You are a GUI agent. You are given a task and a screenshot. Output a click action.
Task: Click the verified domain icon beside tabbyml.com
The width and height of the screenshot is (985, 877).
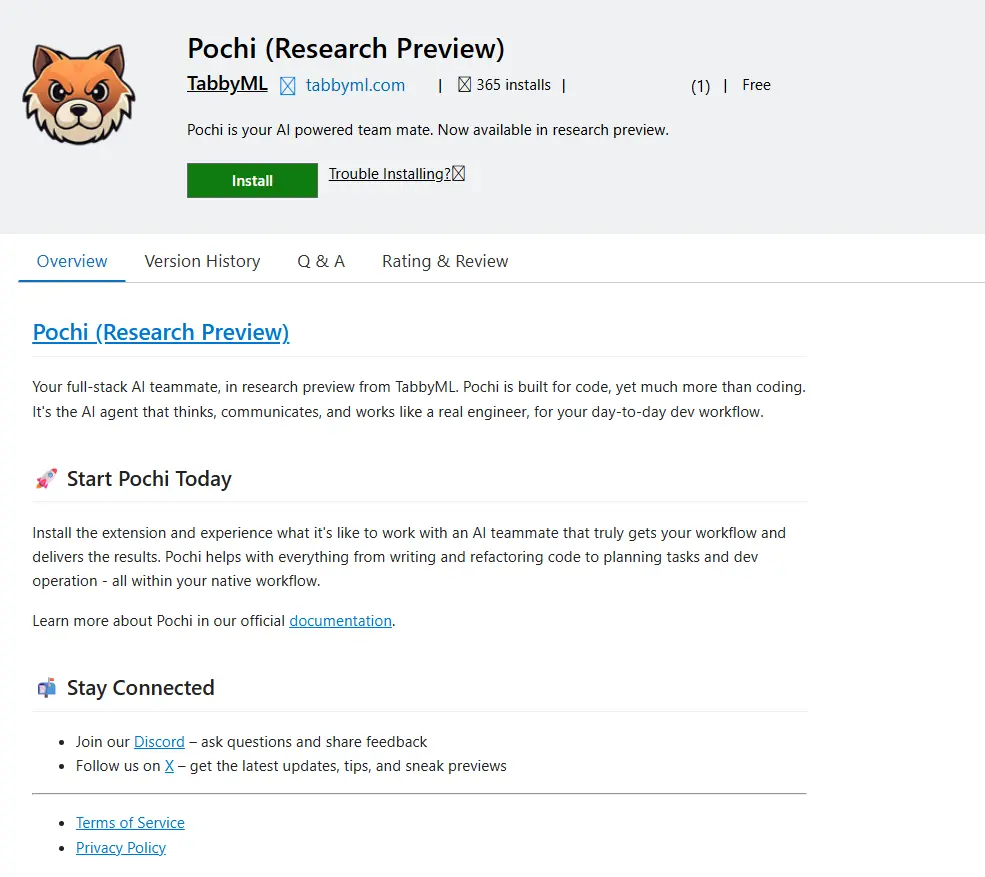(x=288, y=86)
